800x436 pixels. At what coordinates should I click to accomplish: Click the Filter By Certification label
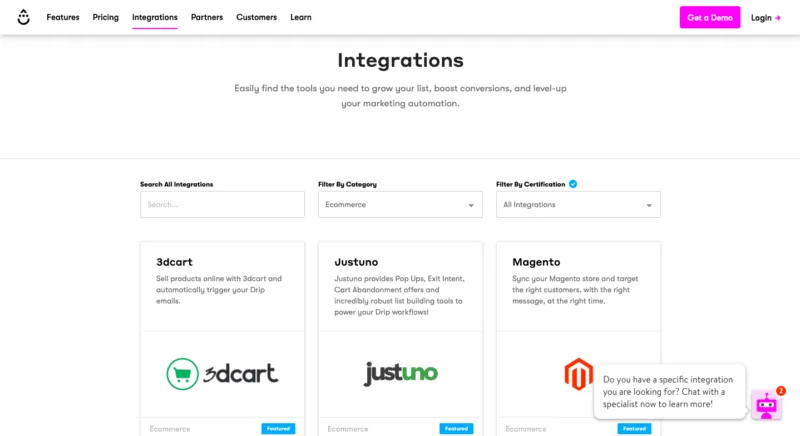pyautogui.click(x=531, y=184)
